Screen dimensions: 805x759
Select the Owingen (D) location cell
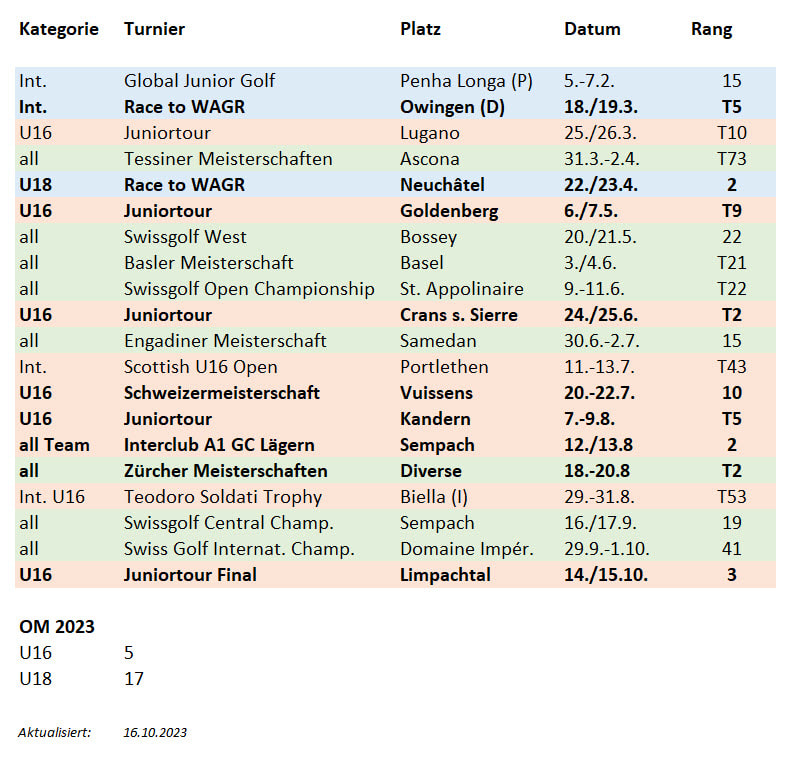(452, 107)
